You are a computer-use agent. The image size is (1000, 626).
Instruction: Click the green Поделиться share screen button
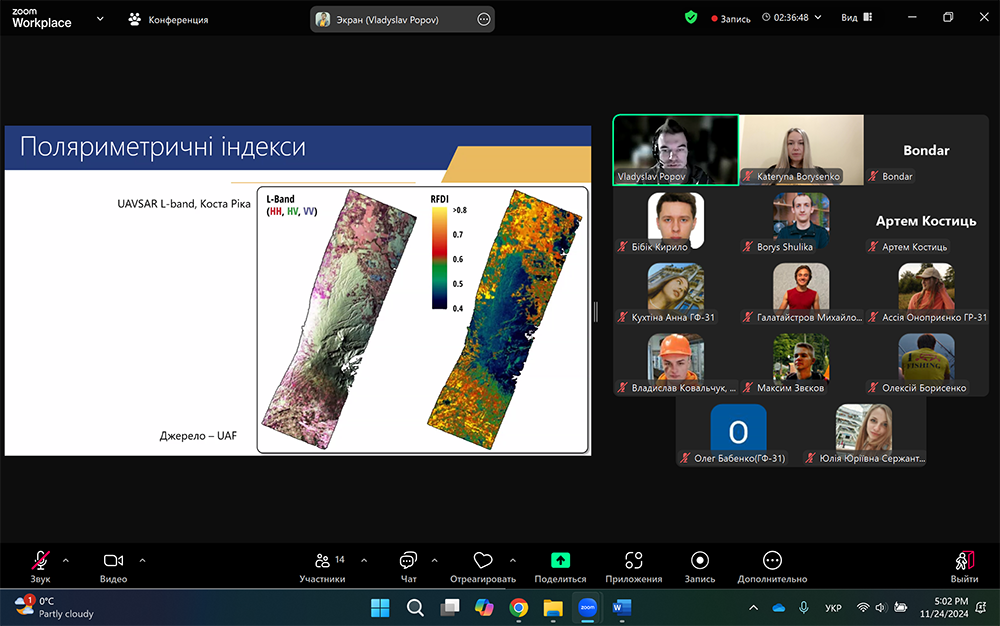coord(561,562)
